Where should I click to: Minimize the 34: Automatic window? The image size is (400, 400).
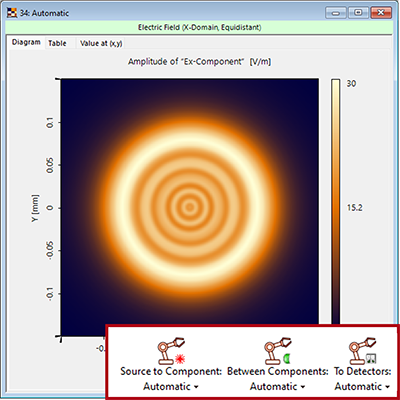(x=336, y=13)
